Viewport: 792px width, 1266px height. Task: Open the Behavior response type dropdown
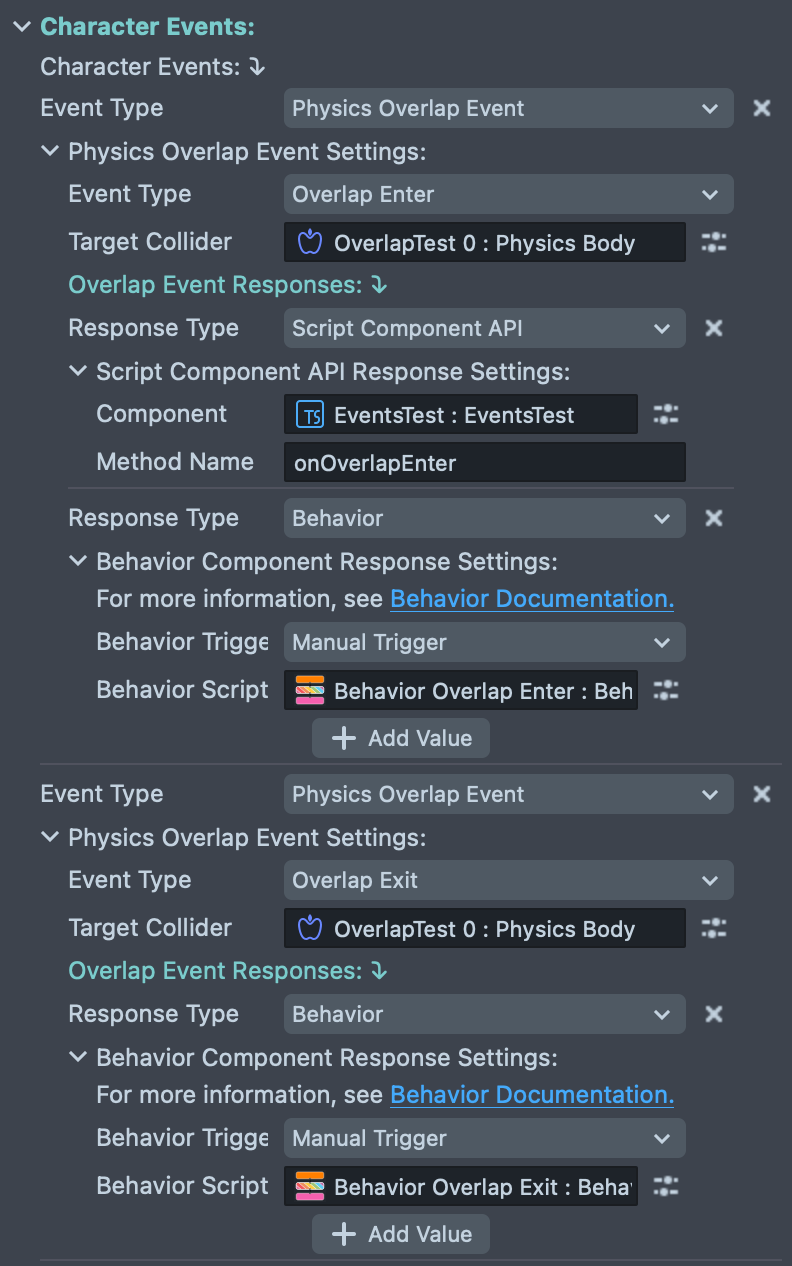484,518
